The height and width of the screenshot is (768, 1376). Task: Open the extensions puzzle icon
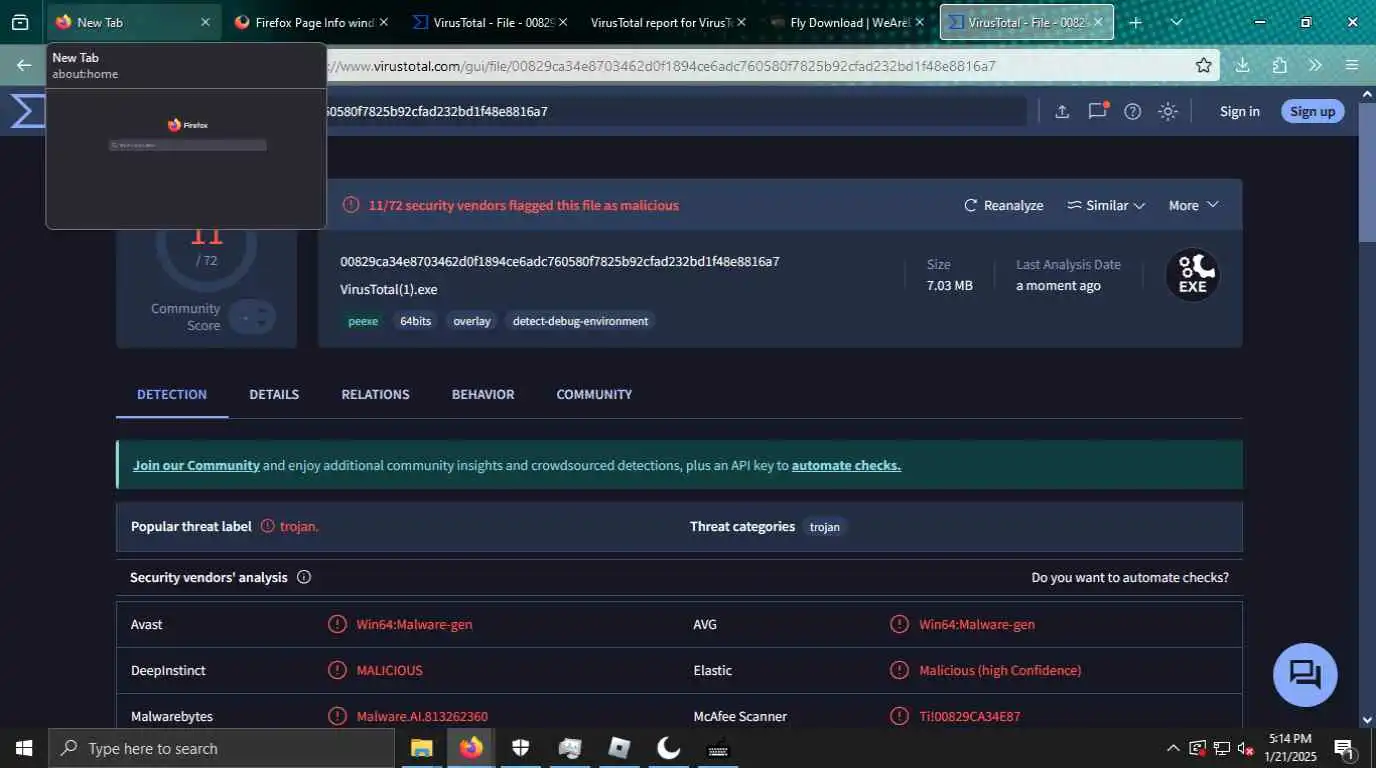click(x=1279, y=65)
